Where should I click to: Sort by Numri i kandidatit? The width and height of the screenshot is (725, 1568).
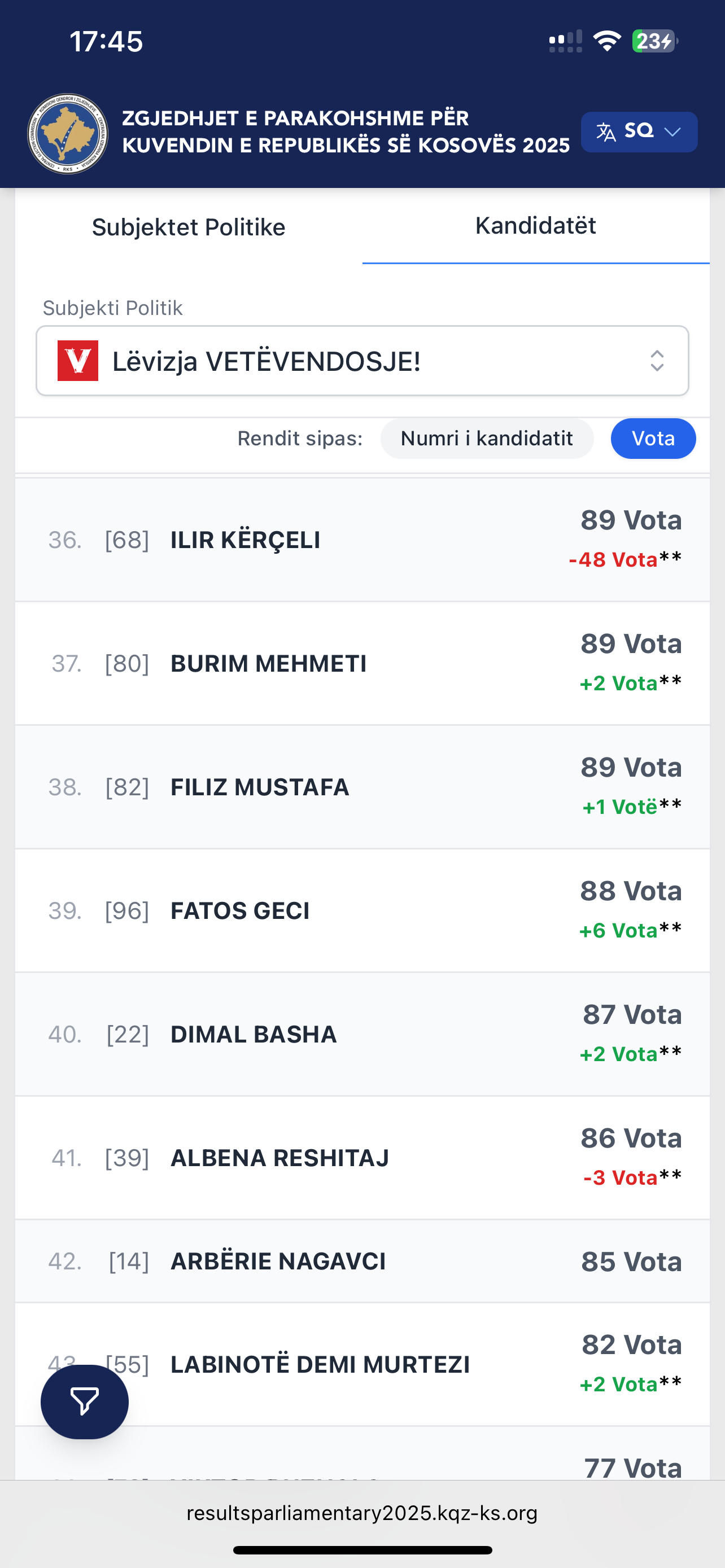pyautogui.click(x=486, y=438)
